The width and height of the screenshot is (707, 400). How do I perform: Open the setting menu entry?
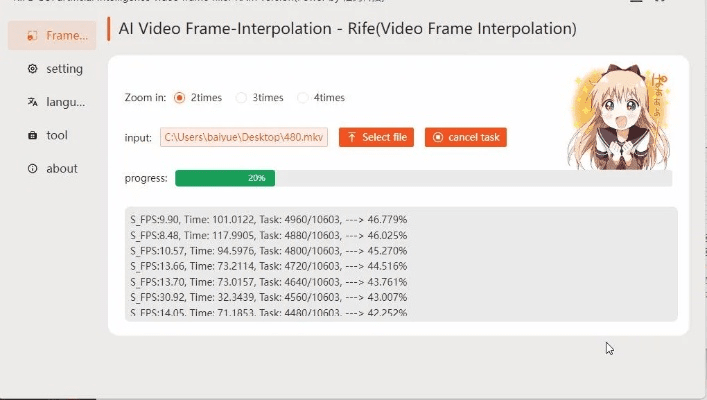click(x=64, y=69)
